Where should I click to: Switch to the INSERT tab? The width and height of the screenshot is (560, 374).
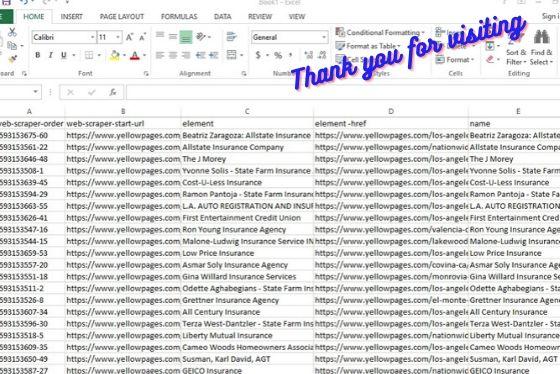coord(71,17)
